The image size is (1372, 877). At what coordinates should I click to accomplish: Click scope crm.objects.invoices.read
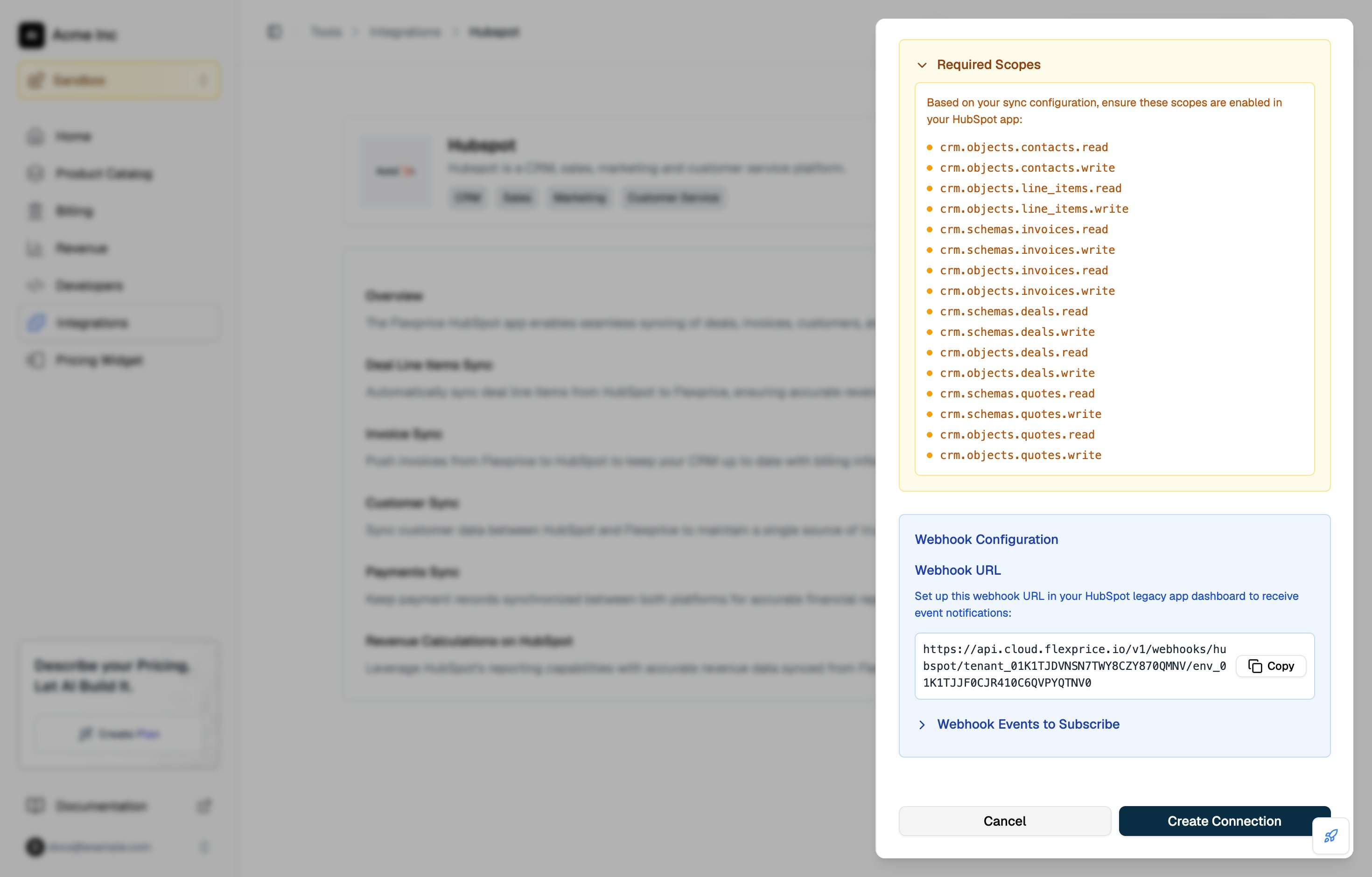click(x=1023, y=271)
